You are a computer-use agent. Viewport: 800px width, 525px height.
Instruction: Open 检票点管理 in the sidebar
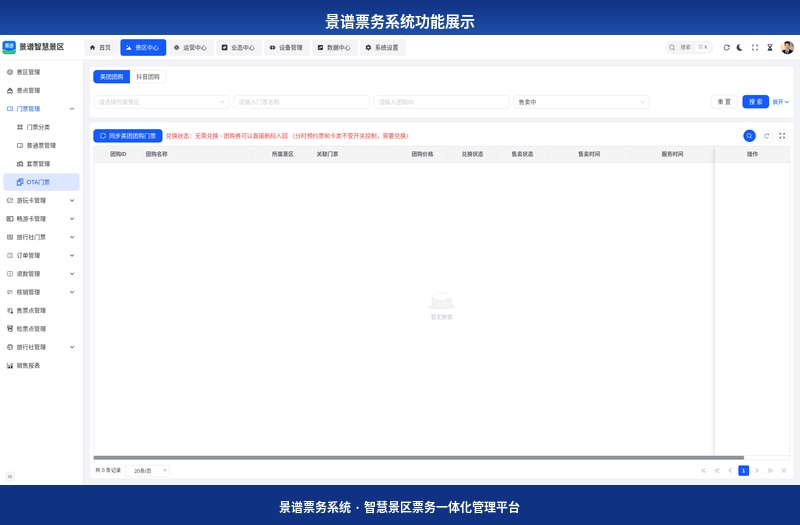(41, 329)
